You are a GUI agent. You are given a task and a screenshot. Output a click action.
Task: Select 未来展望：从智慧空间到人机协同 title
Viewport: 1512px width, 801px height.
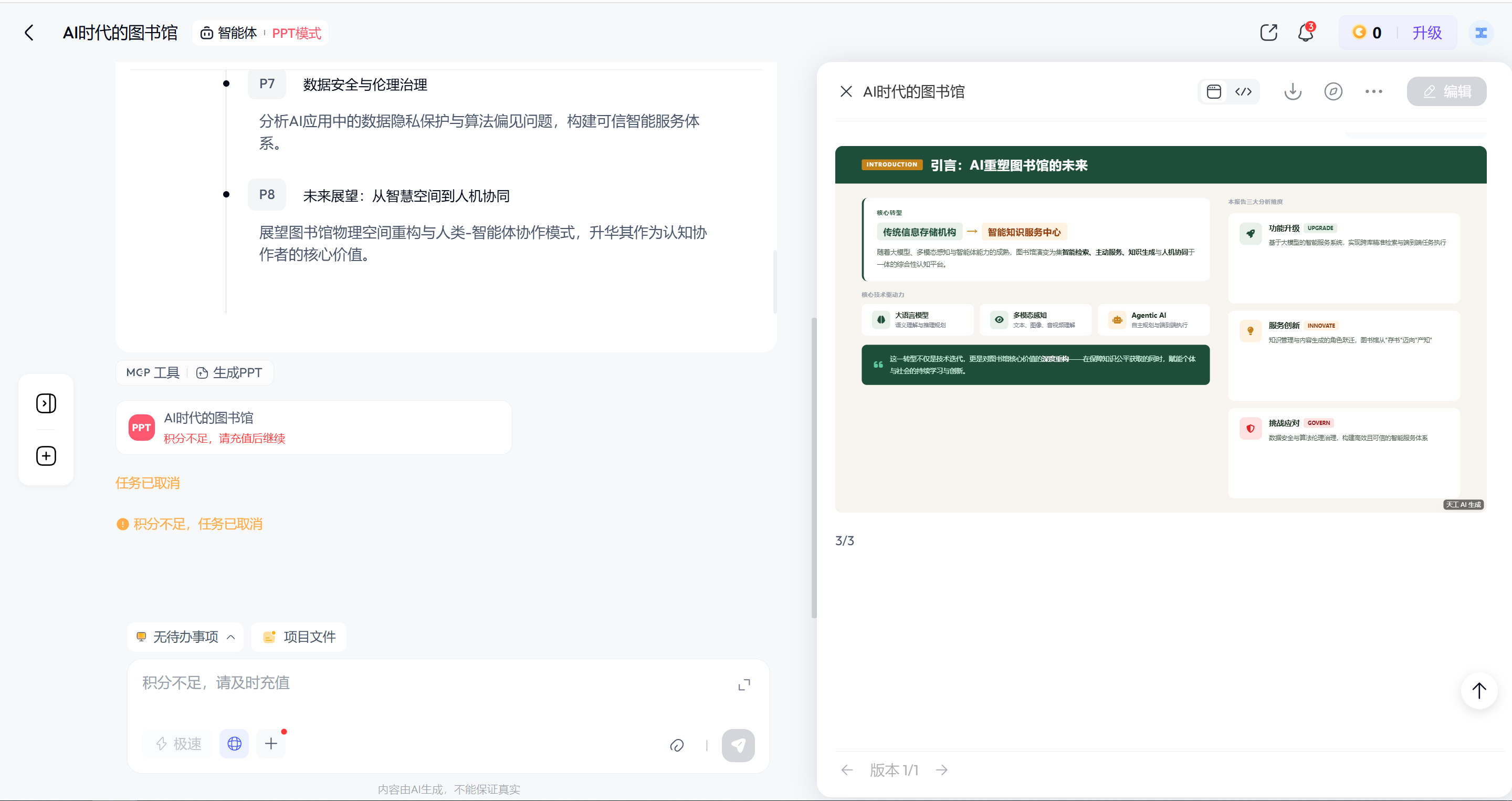point(406,195)
